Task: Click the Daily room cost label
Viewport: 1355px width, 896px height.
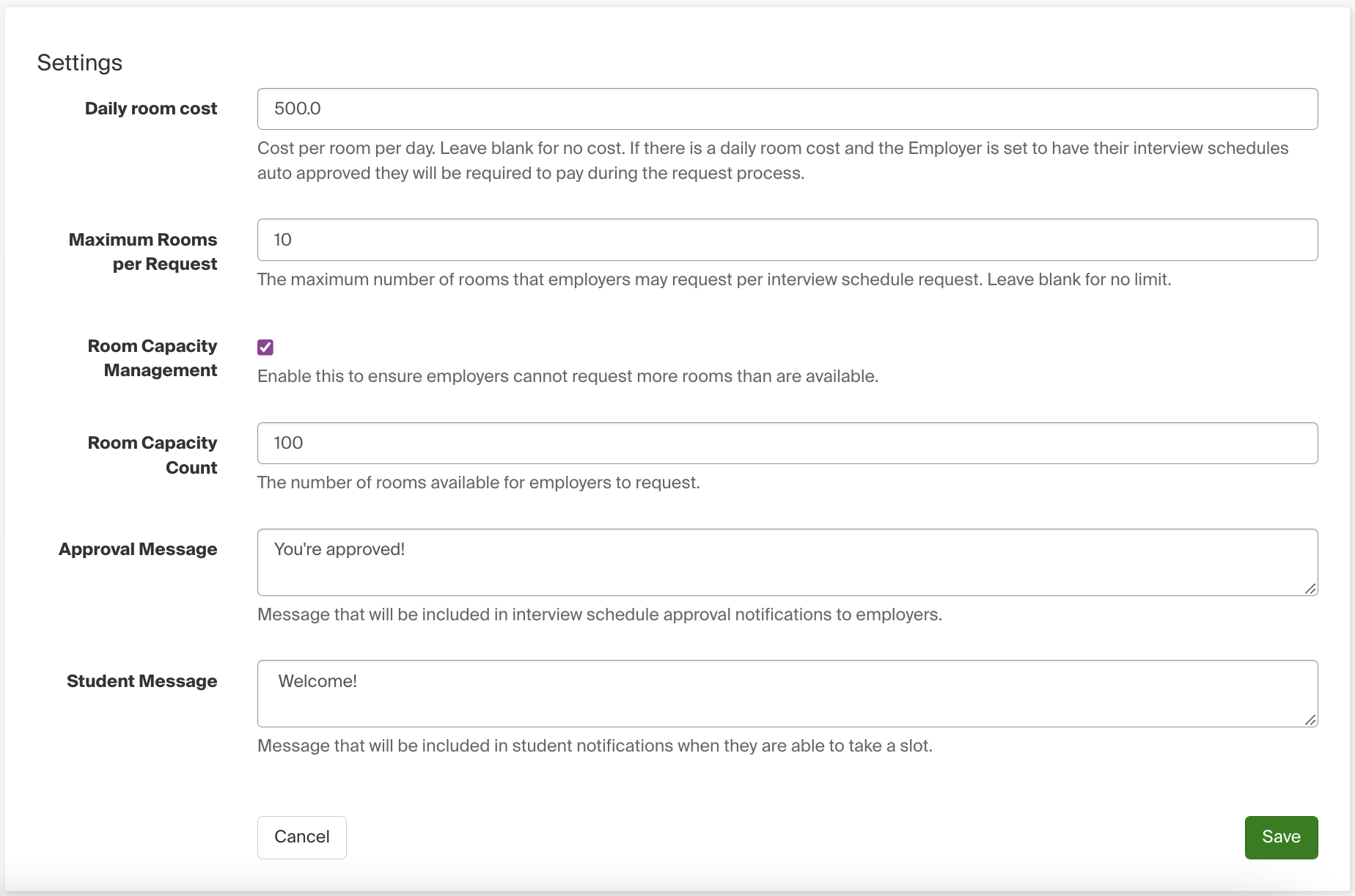Action: point(151,109)
